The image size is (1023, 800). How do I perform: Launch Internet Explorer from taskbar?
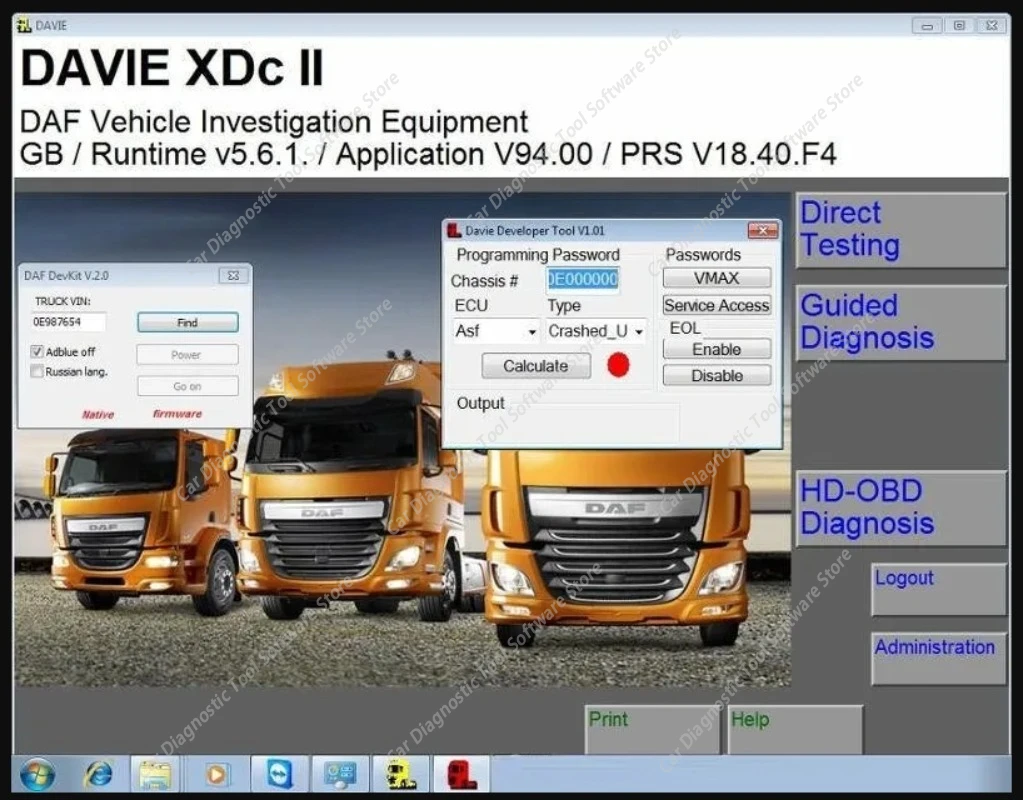[x=99, y=775]
